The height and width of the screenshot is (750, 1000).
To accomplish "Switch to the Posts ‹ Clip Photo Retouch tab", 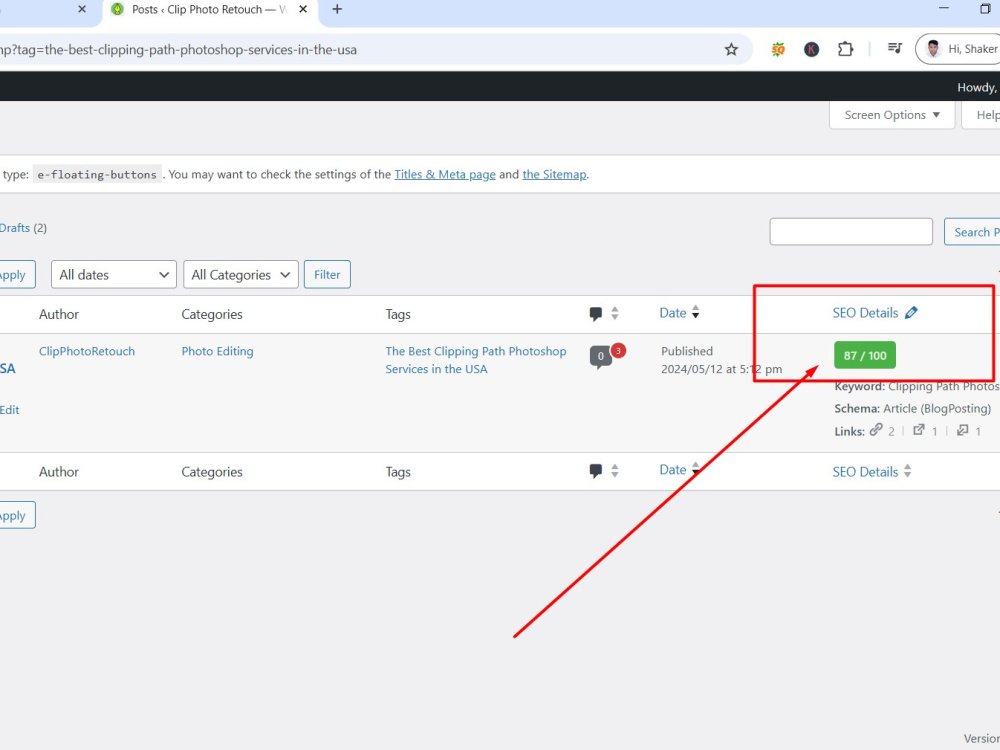I will click(x=209, y=10).
